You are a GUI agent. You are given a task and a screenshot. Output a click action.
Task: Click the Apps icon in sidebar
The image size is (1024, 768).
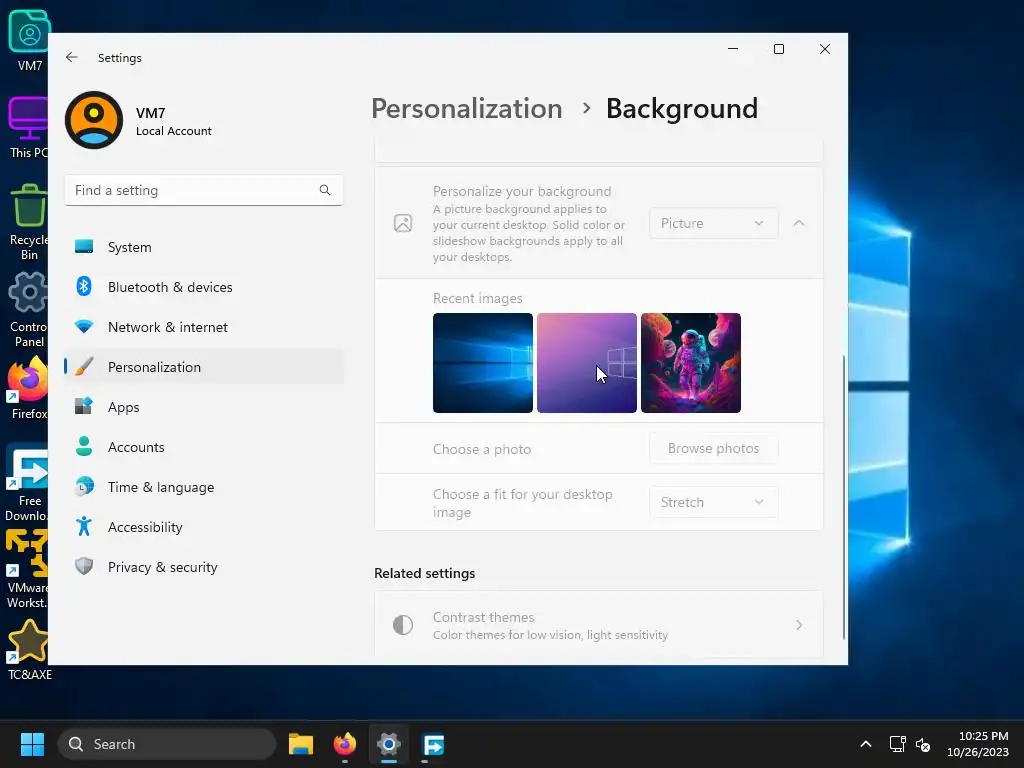tap(84, 406)
